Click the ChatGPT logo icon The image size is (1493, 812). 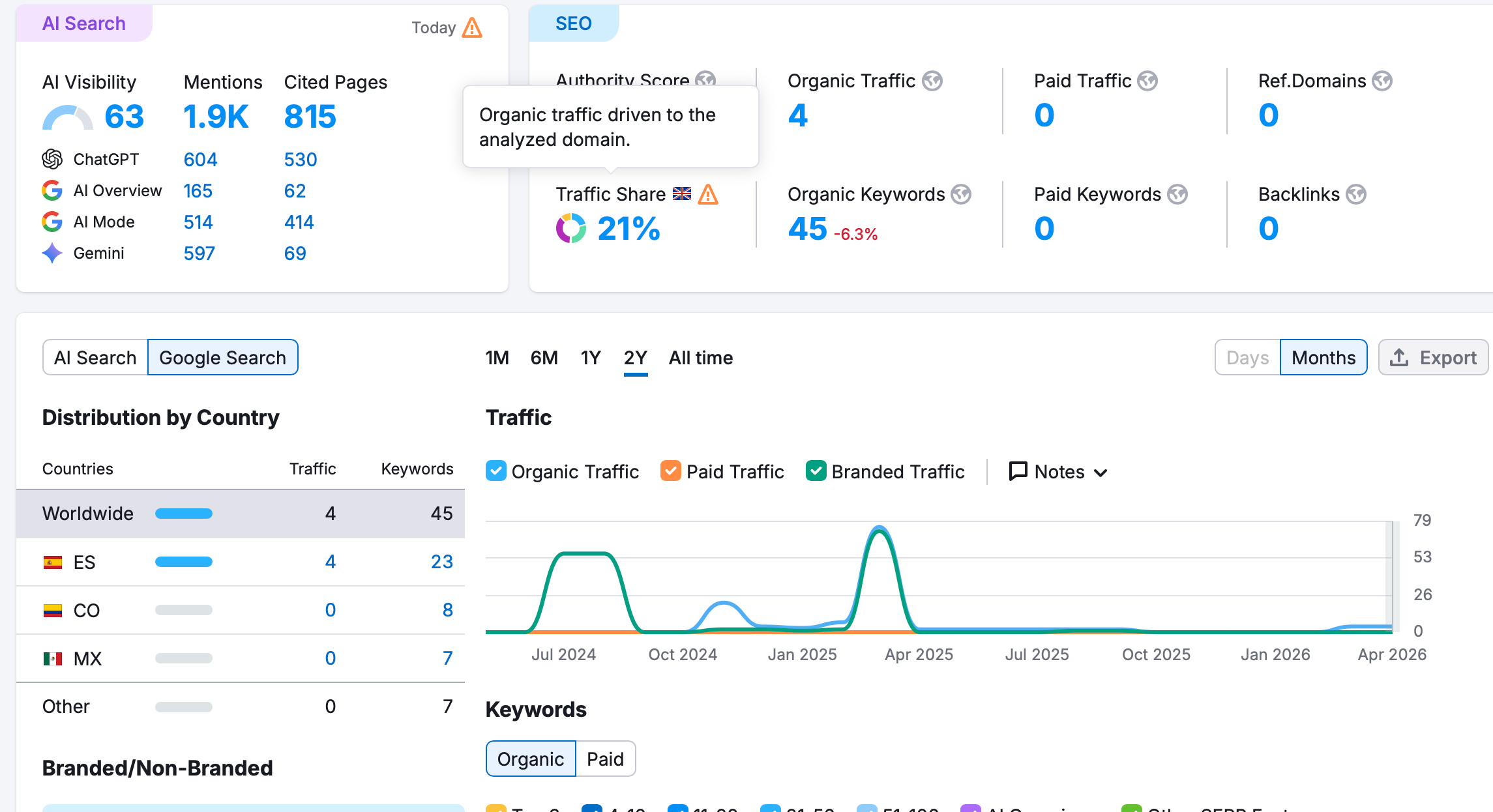52,159
